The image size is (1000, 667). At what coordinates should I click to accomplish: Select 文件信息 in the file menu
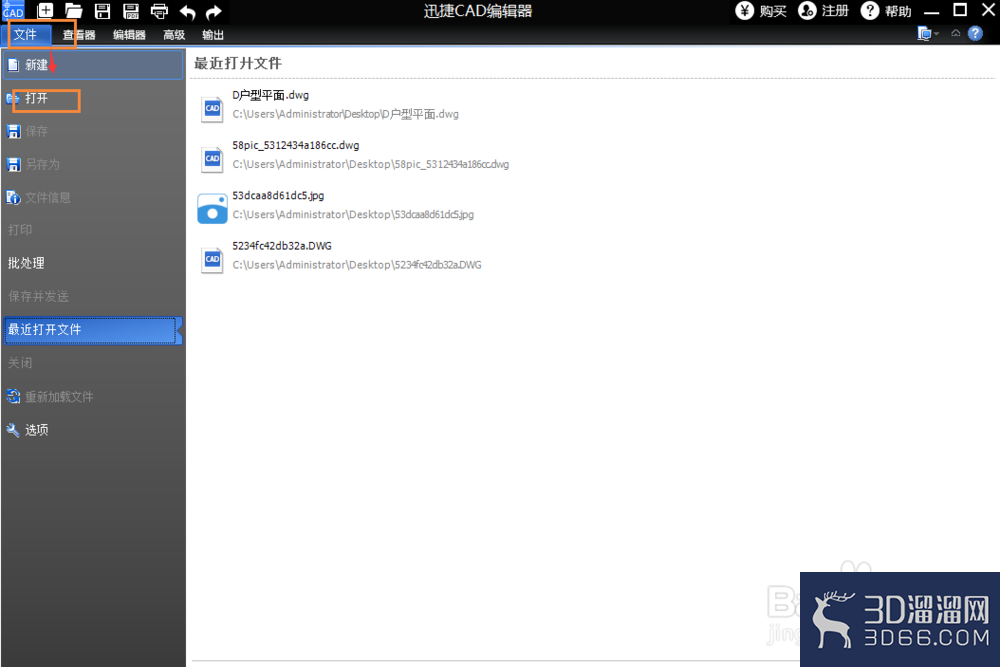(x=93, y=198)
